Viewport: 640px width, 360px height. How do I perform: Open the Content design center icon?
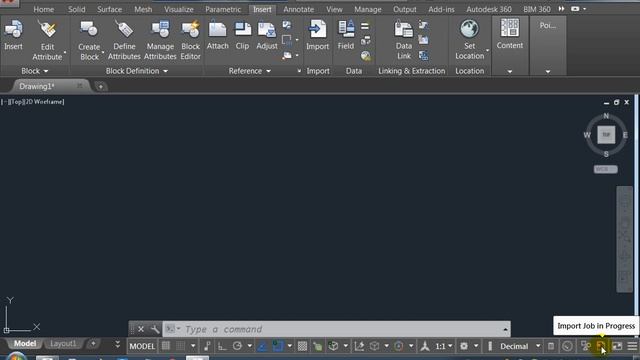click(x=510, y=29)
